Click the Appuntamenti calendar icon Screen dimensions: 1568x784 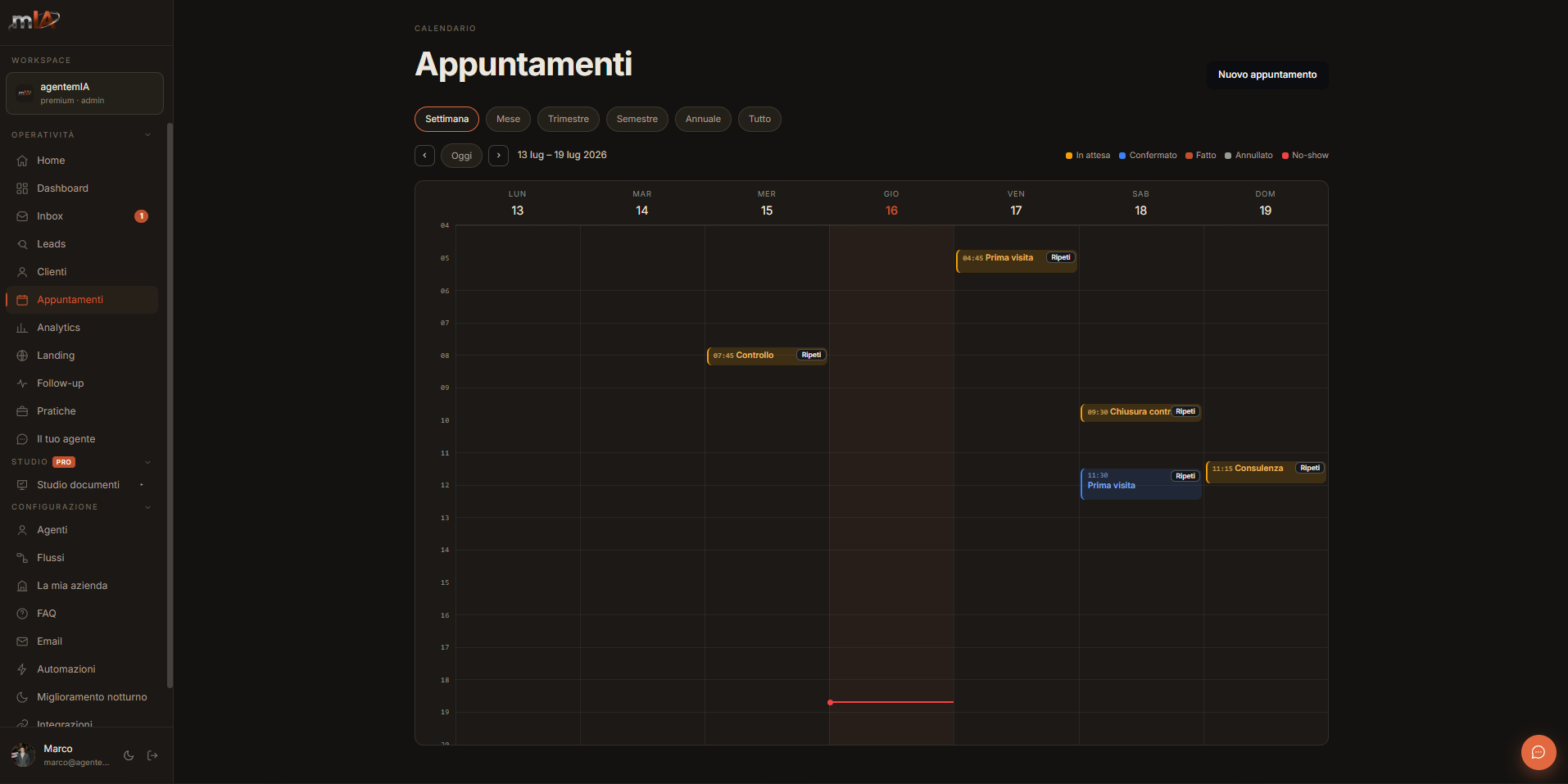point(22,300)
